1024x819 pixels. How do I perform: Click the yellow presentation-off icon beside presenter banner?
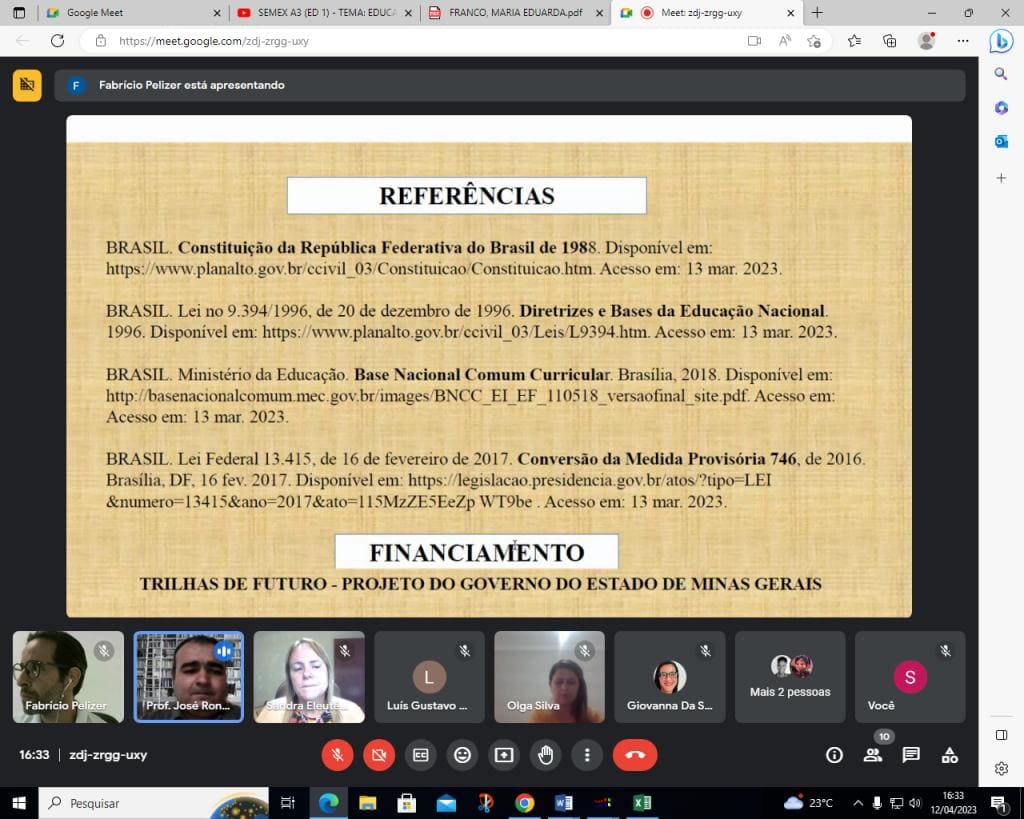pos(27,85)
